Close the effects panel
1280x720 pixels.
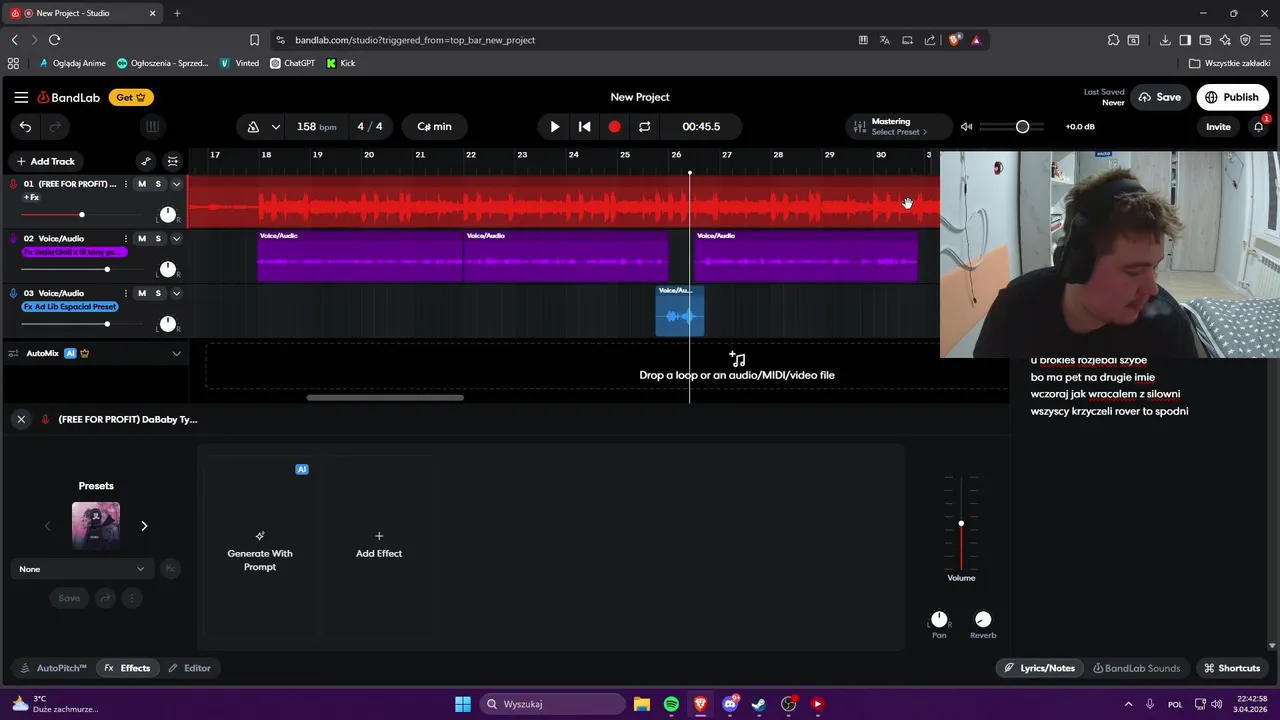21,419
